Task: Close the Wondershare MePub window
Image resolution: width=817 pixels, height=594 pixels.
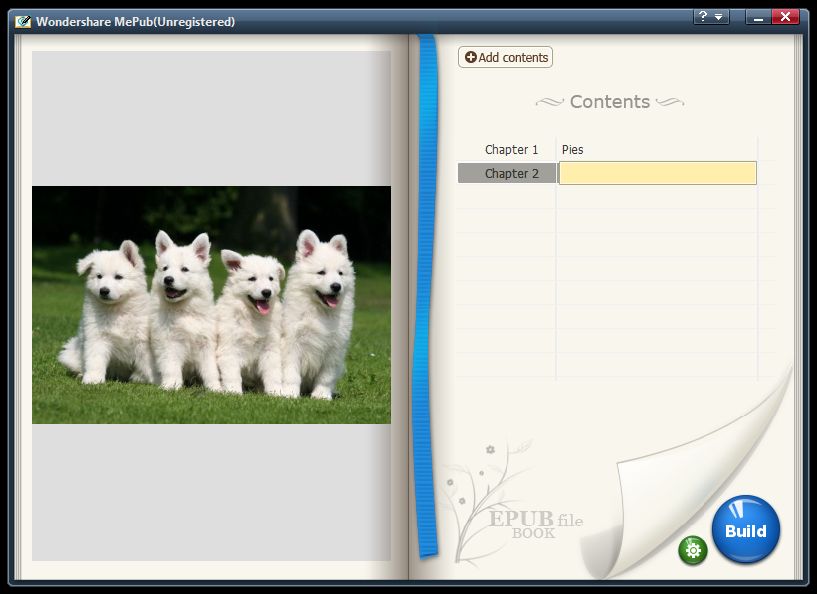Action: (785, 17)
